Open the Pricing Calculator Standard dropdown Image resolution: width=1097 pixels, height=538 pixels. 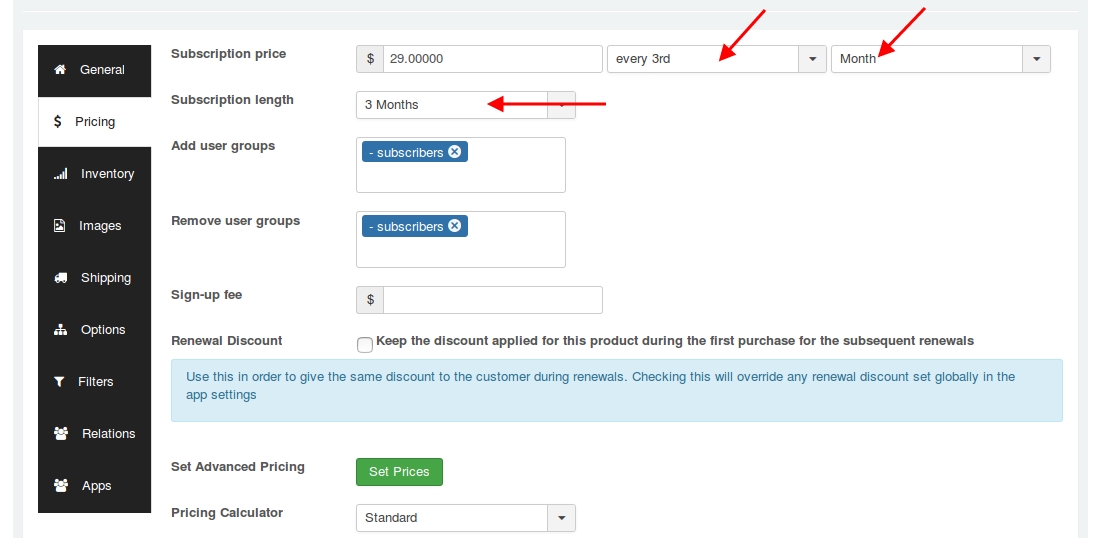(561, 518)
